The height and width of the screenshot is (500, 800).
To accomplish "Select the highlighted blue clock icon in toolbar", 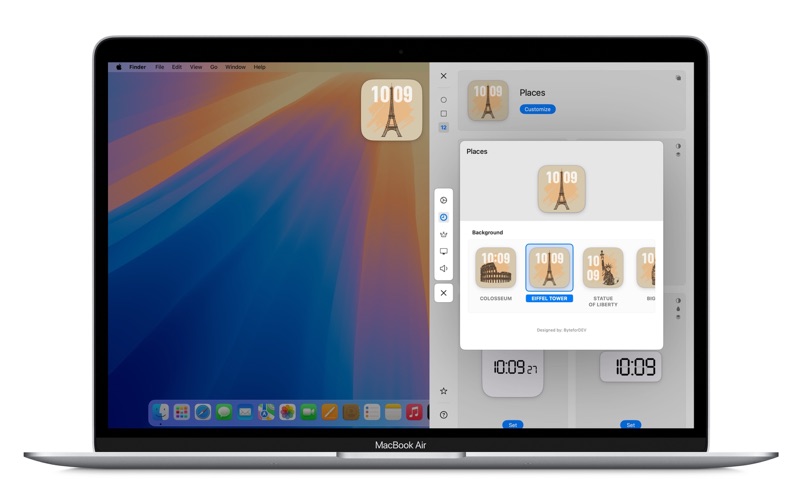I will (443, 217).
